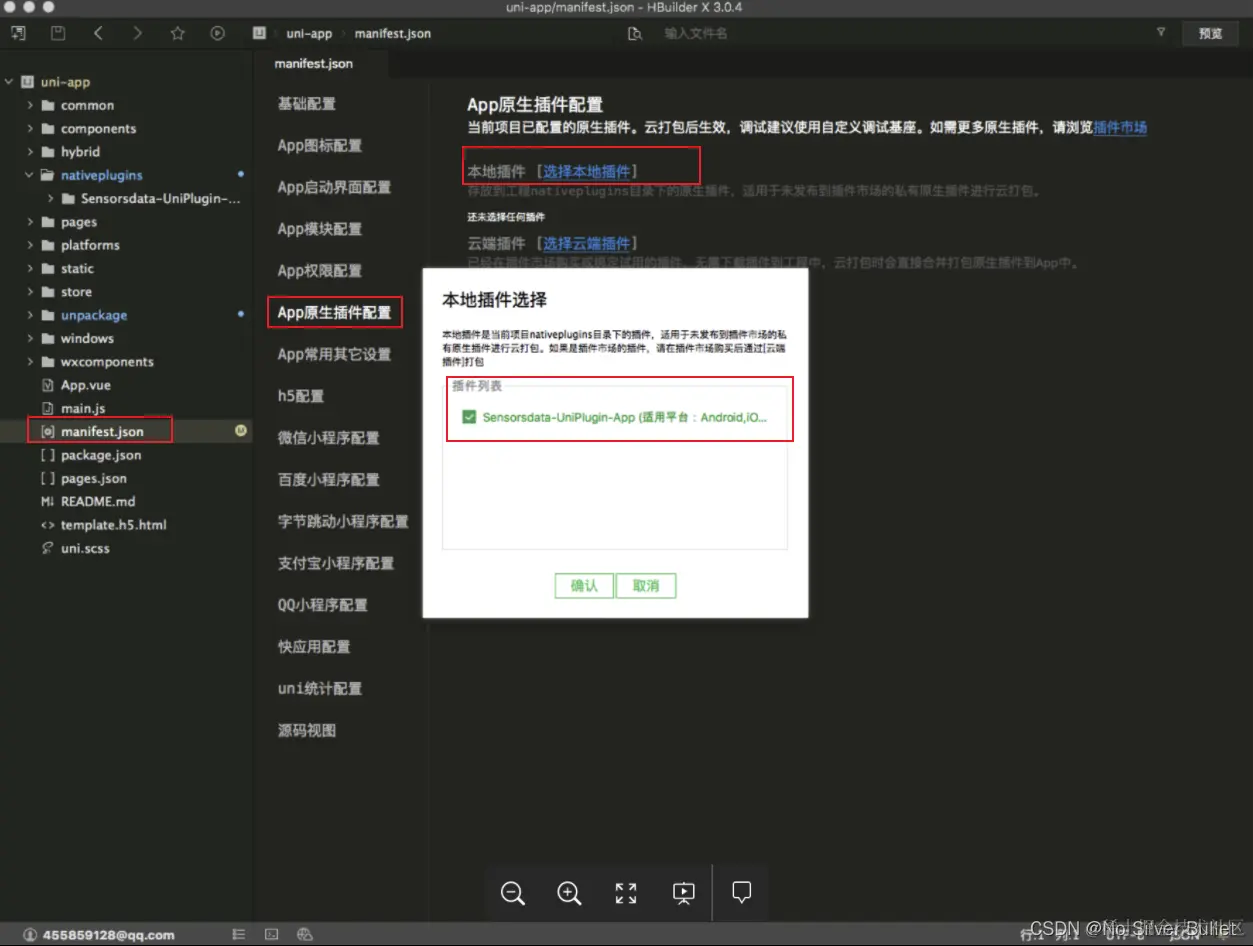The image size is (1253, 946).
Task: Open a new file with the toolbar icon
Action: (x=17, y=33)
